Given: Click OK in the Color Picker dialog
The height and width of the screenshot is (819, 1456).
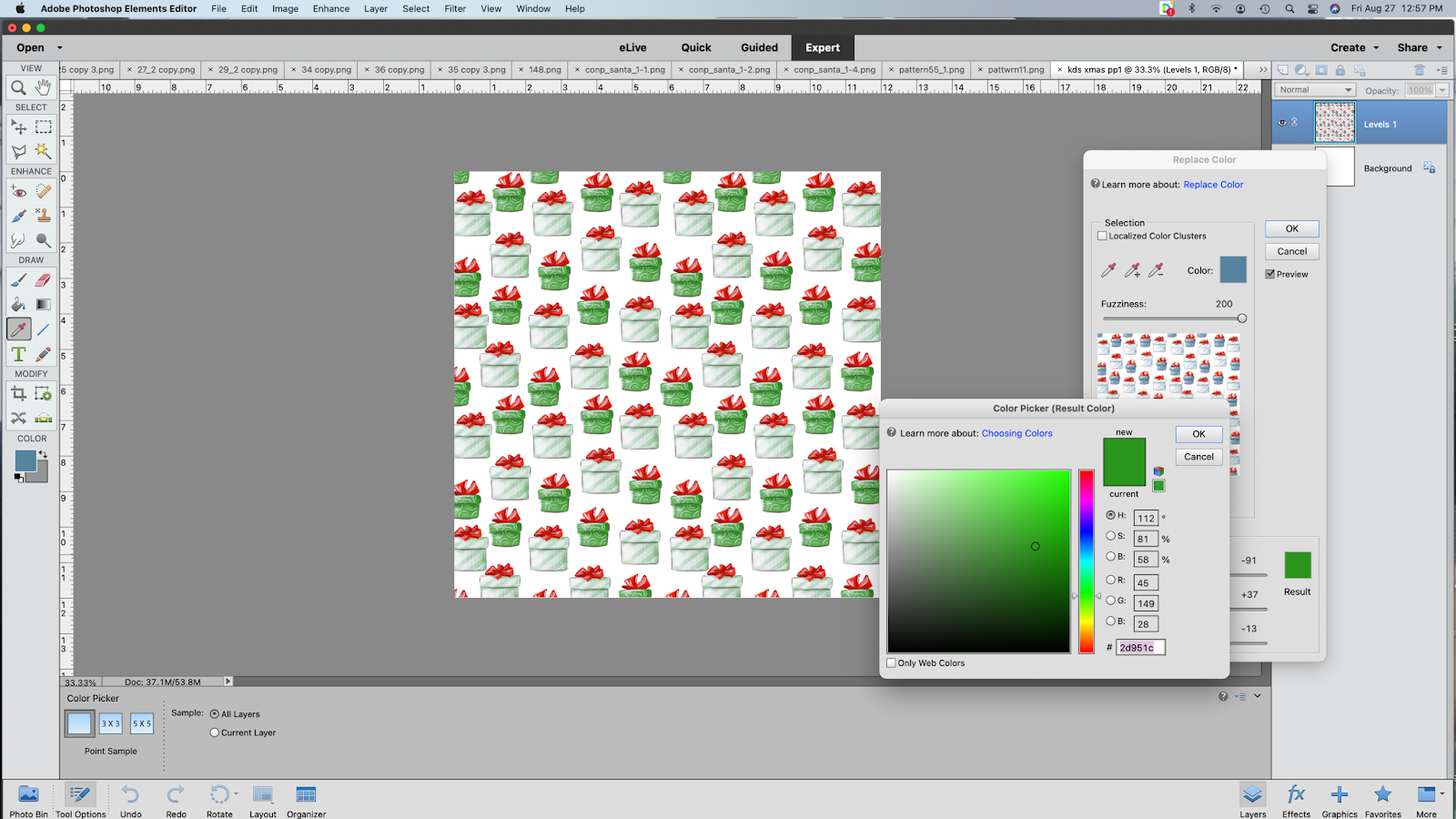Looking at the screenshot, I should (x=1198, y=434).
